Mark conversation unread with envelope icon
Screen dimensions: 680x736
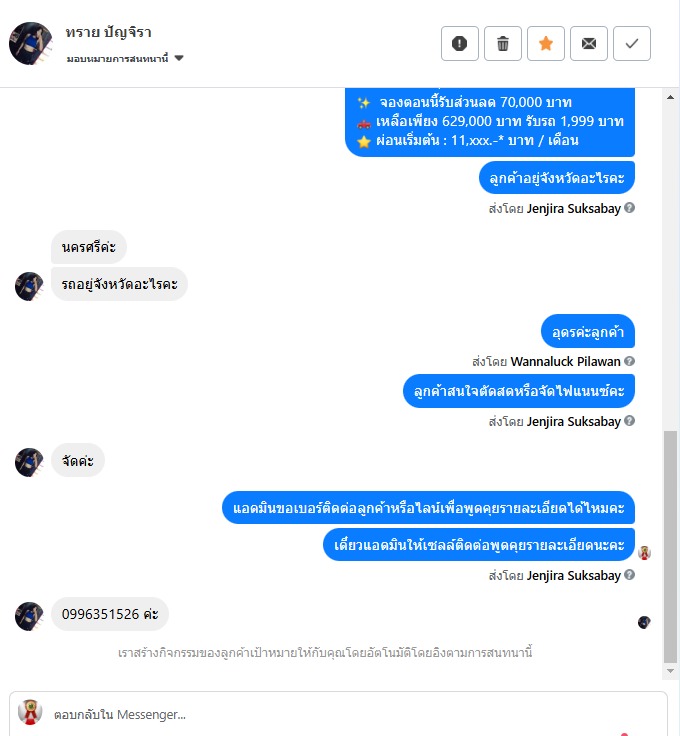(x=588, y=44)
